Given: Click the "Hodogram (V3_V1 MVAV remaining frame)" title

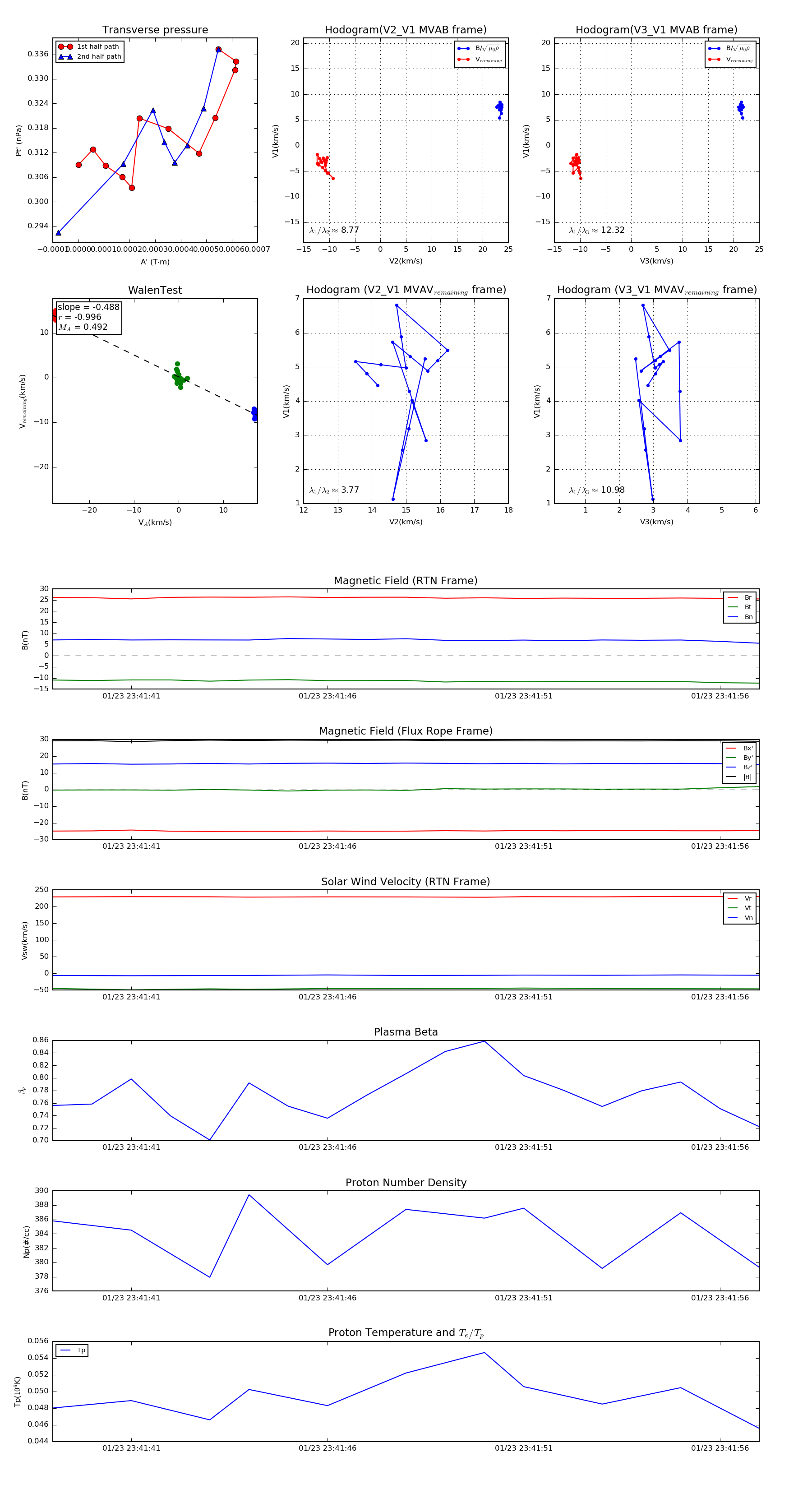Looking at the screenshot, I should [x=656, y=290].
